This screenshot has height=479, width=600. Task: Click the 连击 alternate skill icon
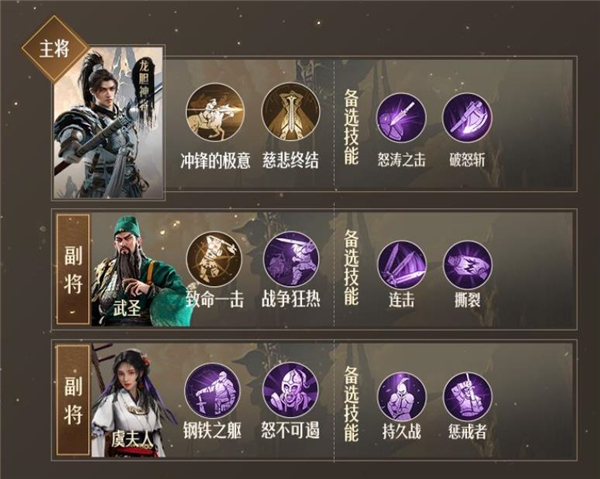pos(401,265)
